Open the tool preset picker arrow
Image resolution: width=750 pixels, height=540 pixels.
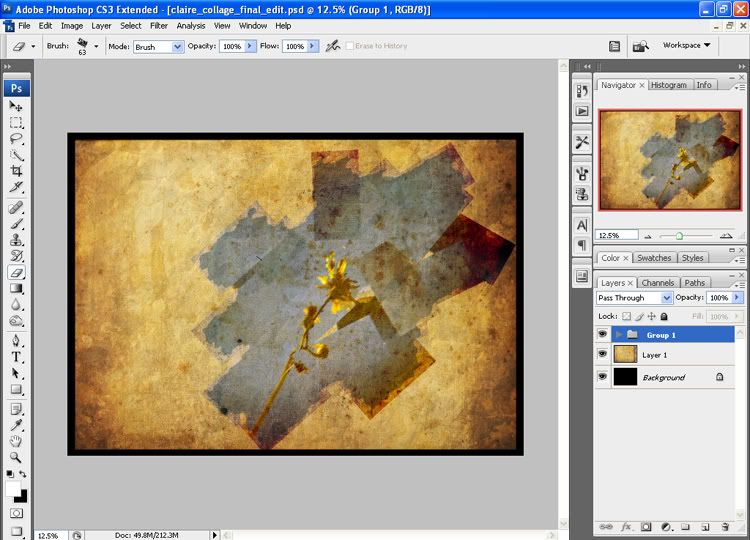33,46
